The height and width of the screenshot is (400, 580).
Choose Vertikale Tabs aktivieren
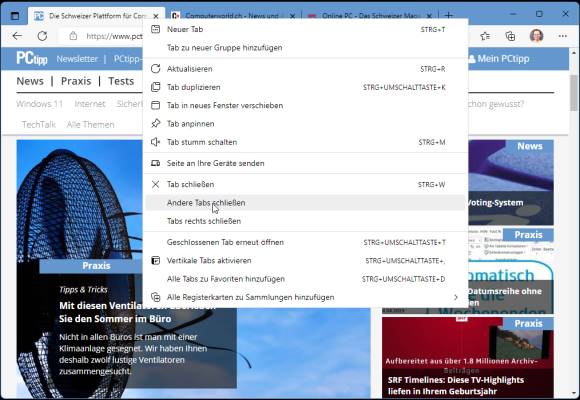tap(305, 260)
